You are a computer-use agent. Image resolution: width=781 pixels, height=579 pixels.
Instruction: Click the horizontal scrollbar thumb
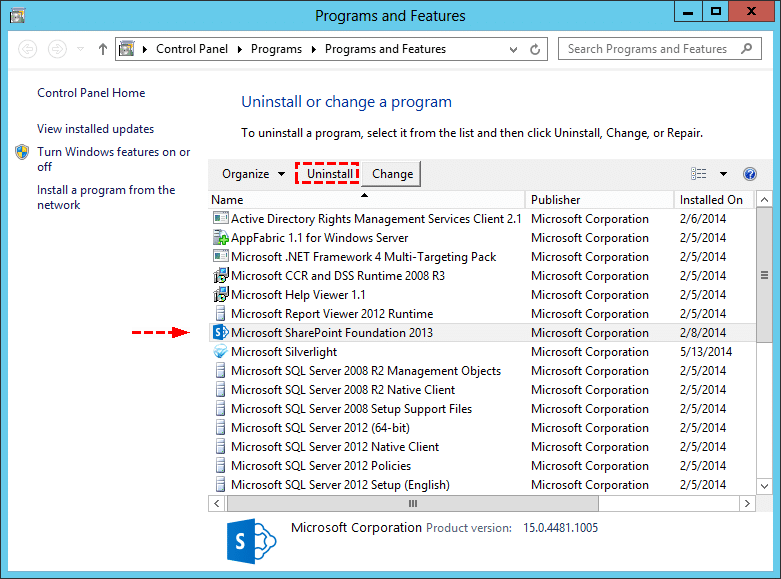(x=413, y=503)
